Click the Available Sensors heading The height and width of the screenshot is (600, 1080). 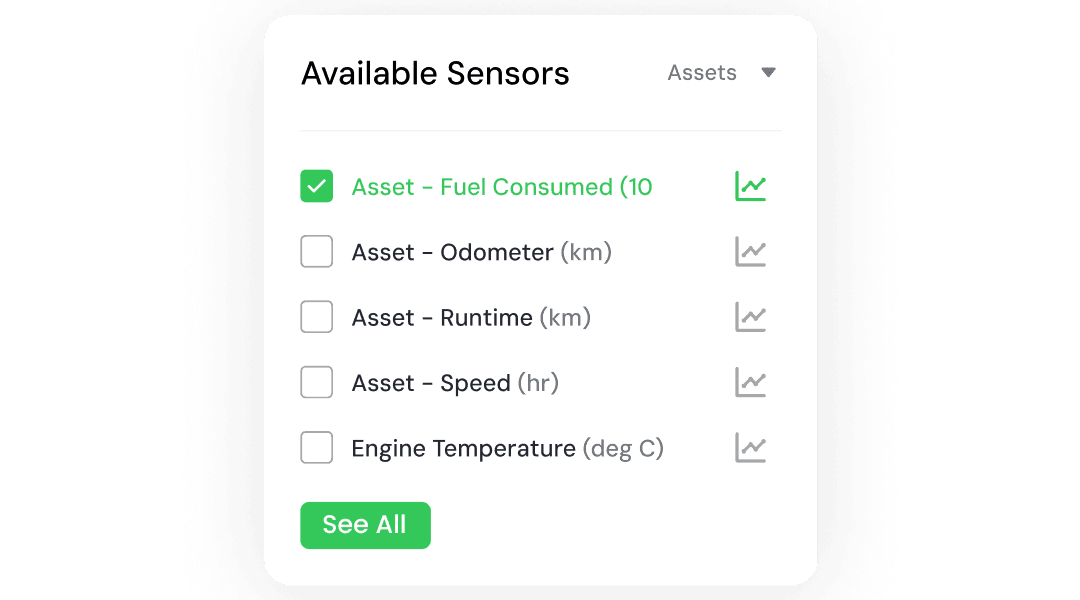(435, 74)
